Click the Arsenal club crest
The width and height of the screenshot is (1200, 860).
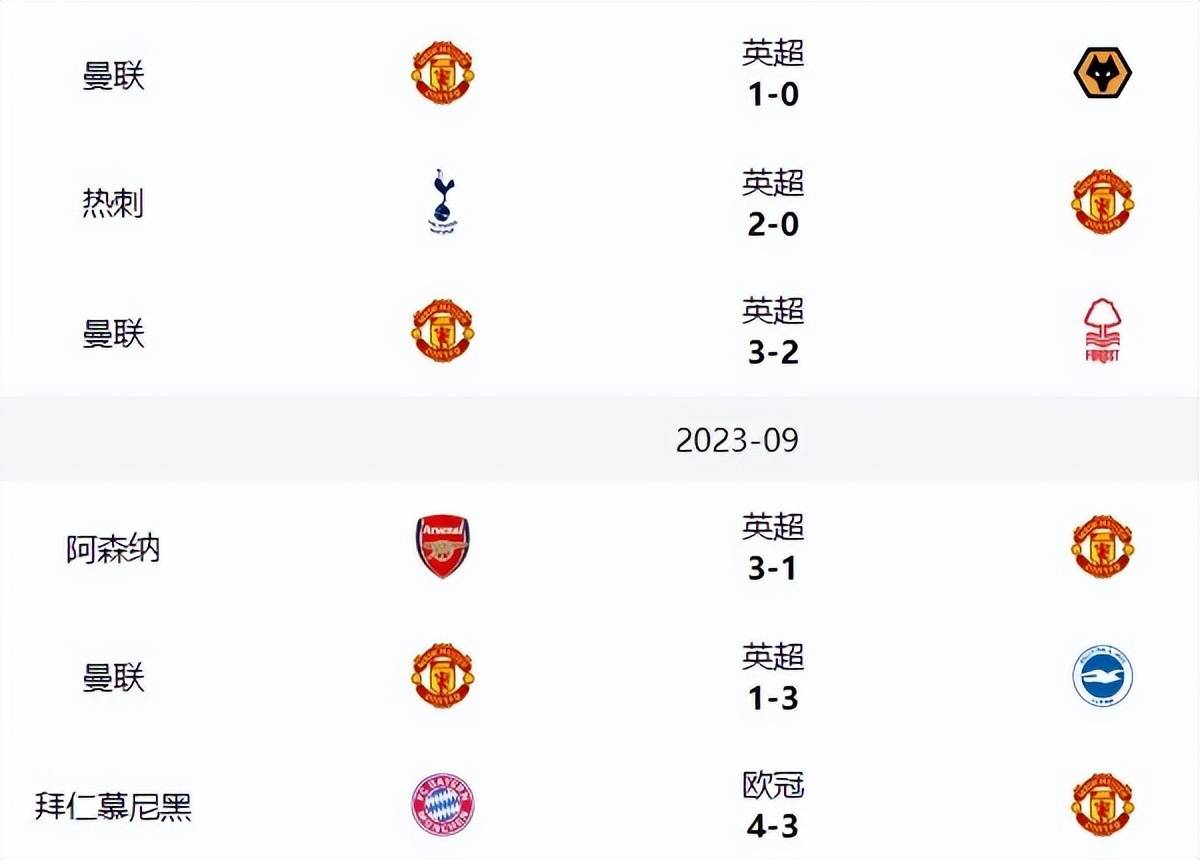pyautogui.click(x=442, y=548)
